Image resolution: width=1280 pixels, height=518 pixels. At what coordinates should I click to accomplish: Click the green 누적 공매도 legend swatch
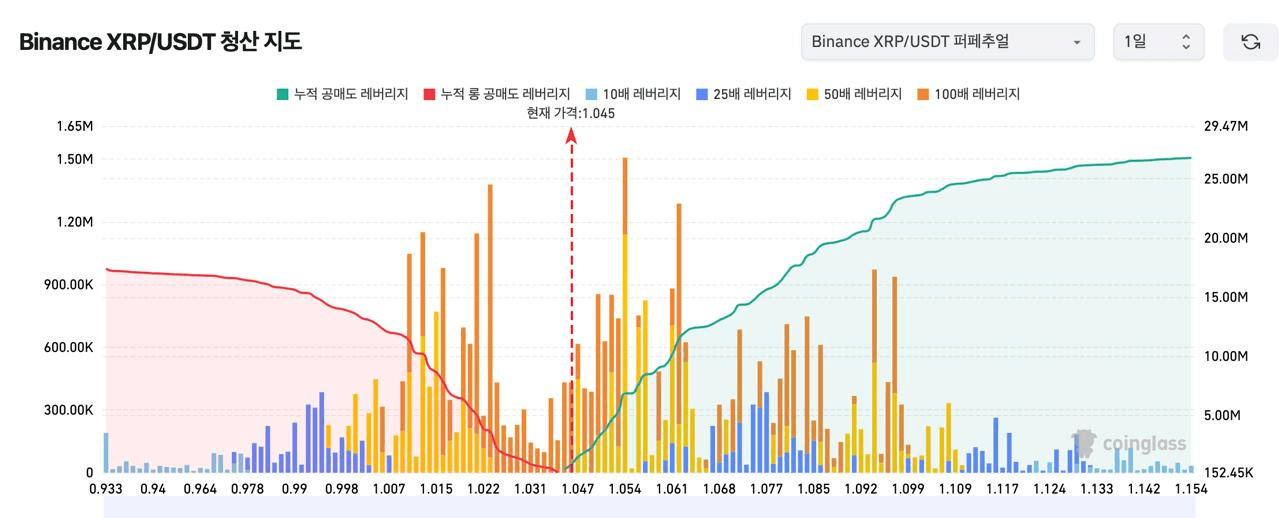coord(283,94)
